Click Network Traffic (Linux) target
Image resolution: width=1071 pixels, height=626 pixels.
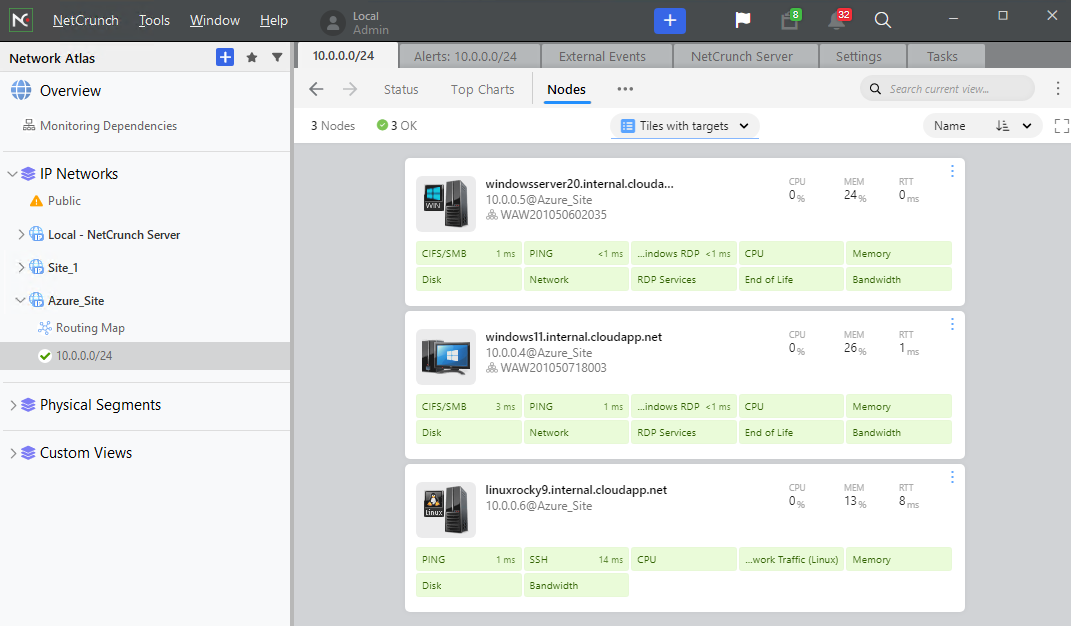click(x=791, y=560)
